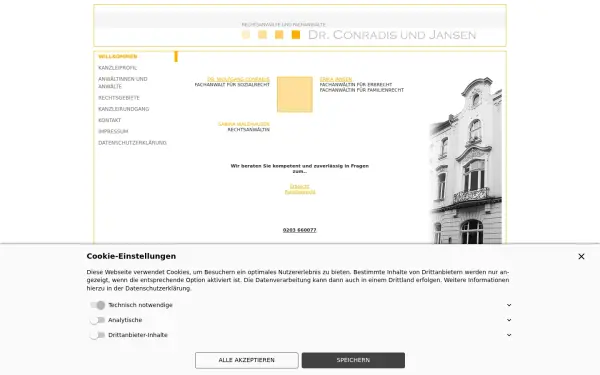The width and height of the screenshot is (600, 375).
Task: Follow the Familienrecht link
Action: pos(300,192)
